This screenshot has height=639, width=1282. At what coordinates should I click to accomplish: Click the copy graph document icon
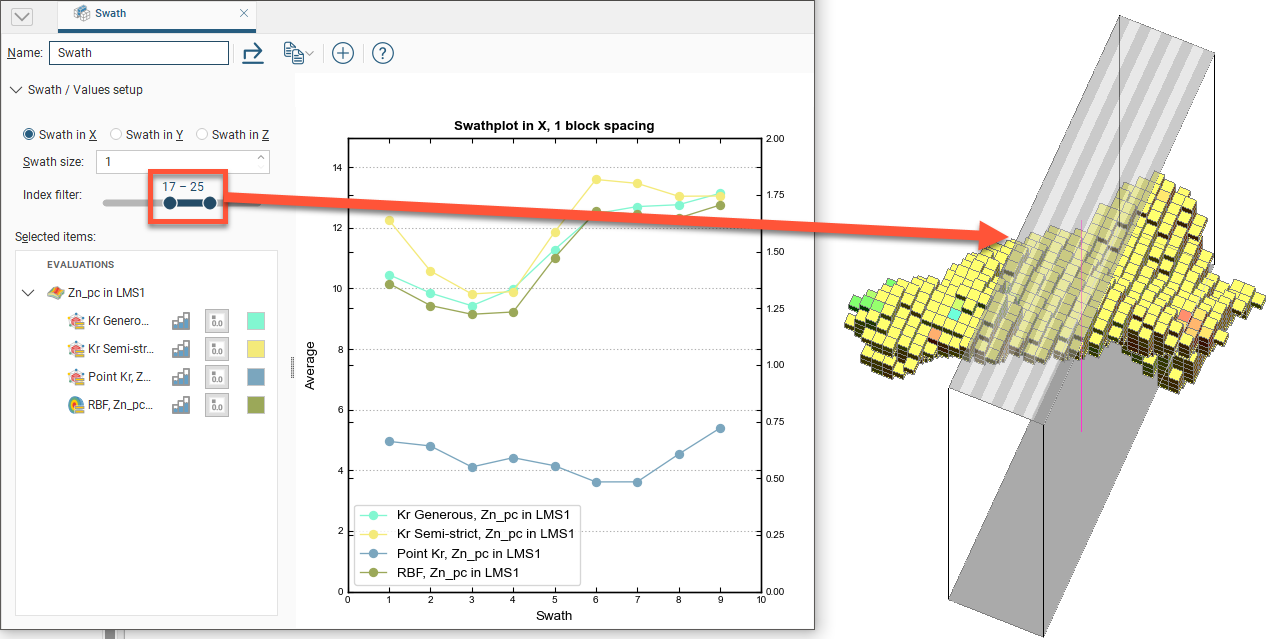[x=294, y=53]
